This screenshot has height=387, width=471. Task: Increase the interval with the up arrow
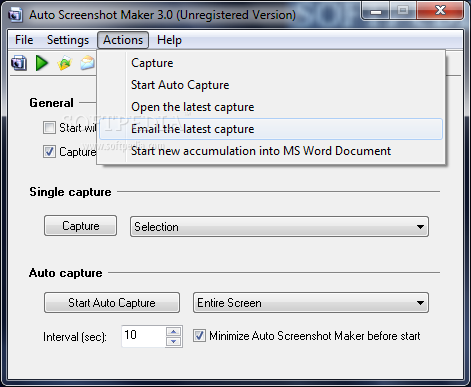point(174,332)
